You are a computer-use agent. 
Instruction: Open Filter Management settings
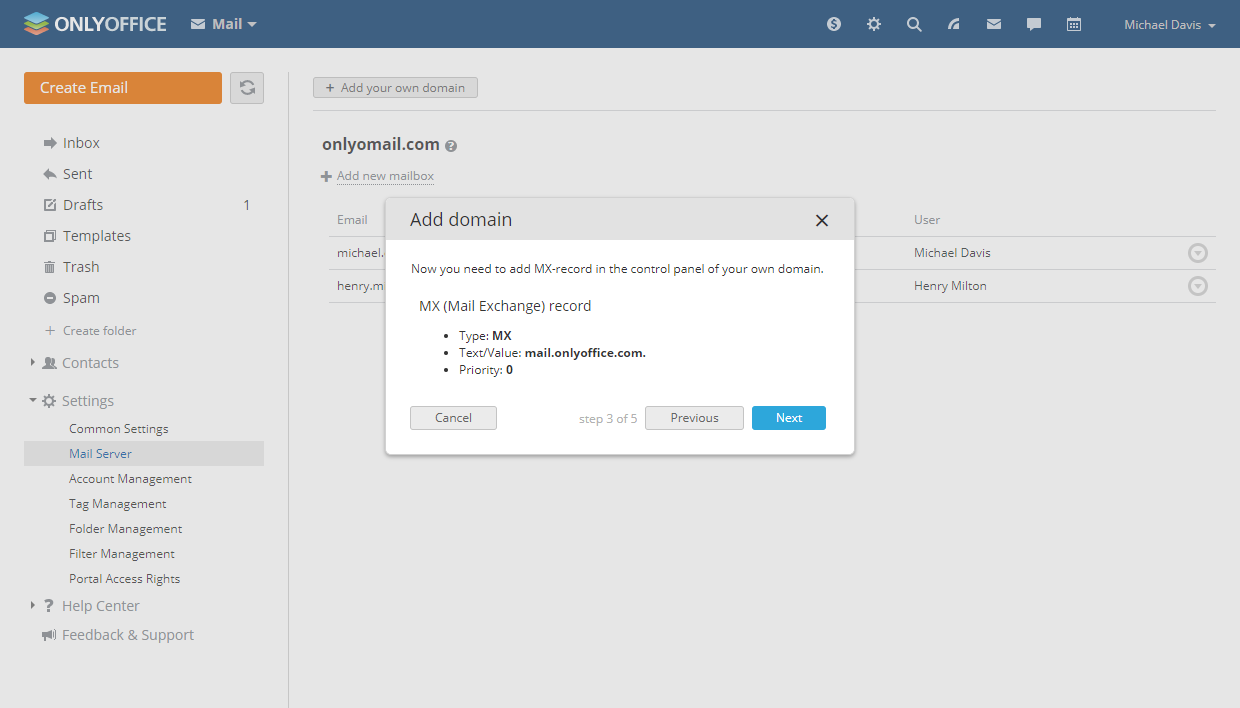point(121,554)
